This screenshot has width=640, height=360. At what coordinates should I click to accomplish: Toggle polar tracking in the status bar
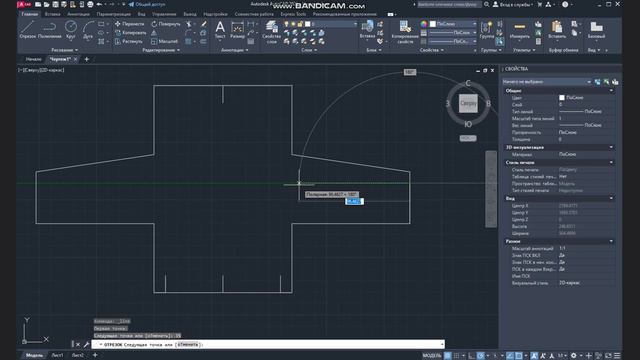[x=481, y=356]
